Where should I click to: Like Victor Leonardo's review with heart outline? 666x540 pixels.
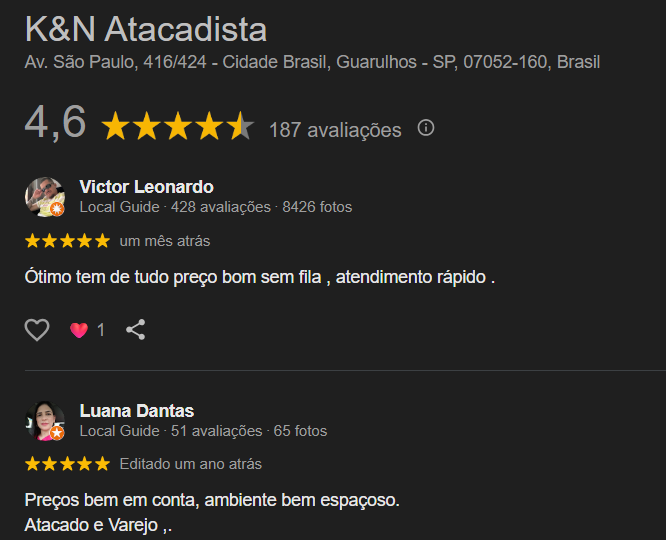[x=37, y=330]
